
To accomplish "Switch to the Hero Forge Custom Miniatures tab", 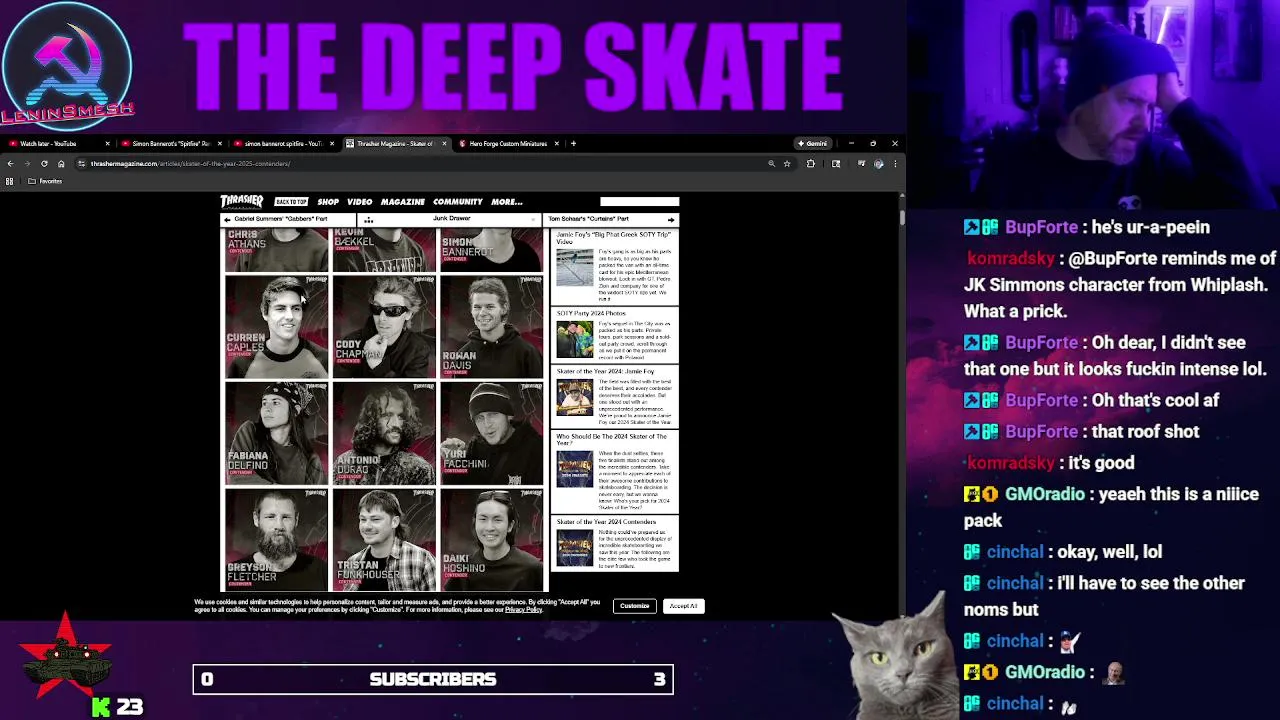I will 508,143.
